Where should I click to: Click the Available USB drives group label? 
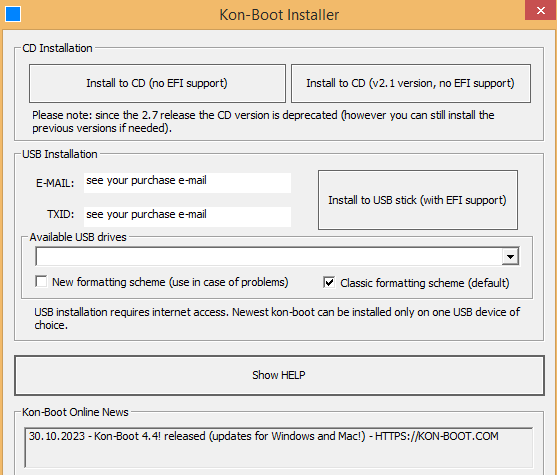tap(78, 237)
